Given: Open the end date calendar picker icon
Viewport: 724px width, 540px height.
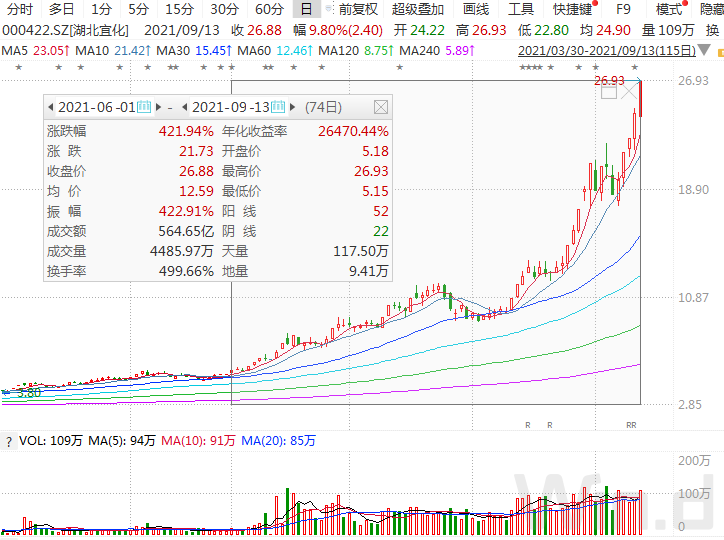Looking at the screenshot, I should click(x=279, y=107).
